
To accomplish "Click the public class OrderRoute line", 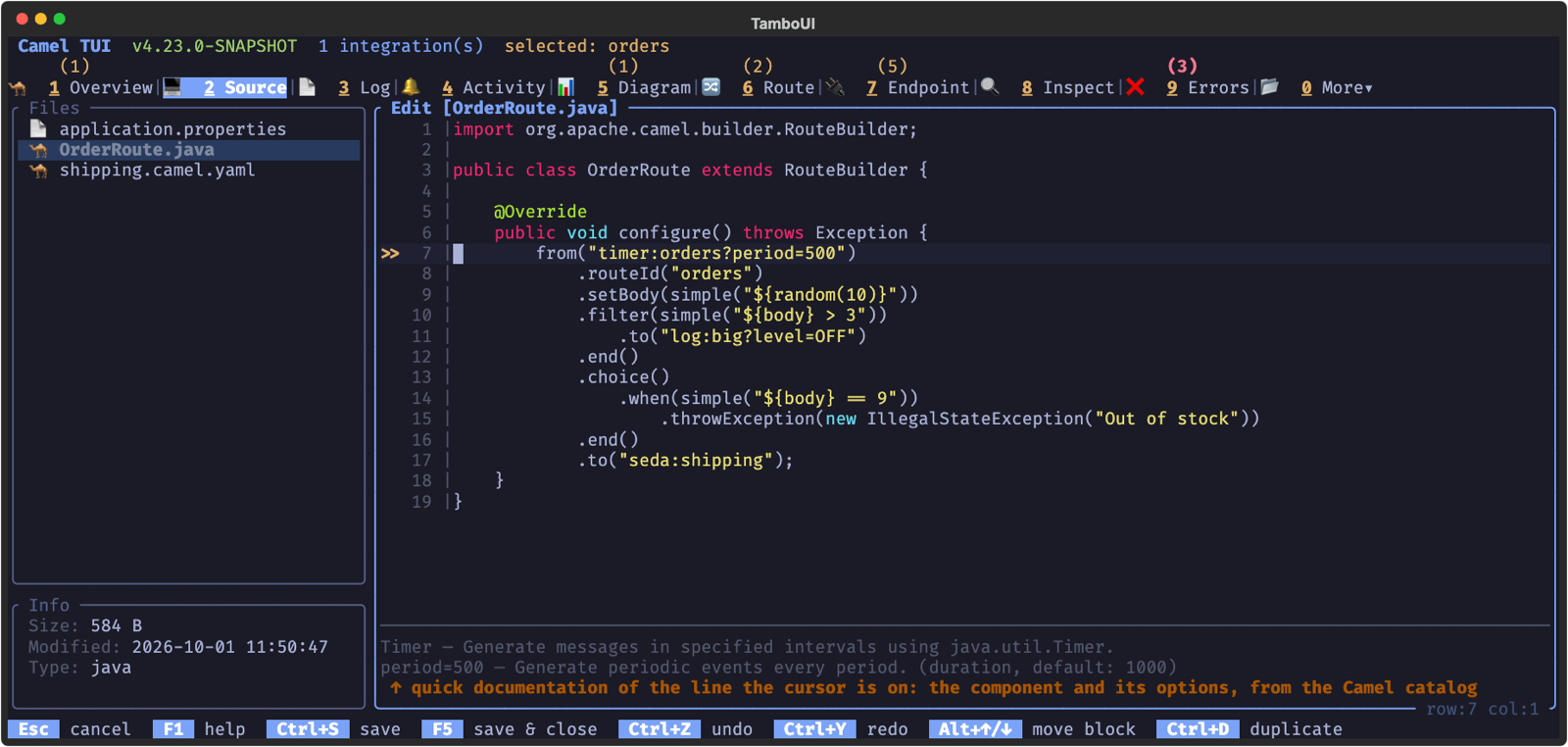I will (x=690, y=171).
